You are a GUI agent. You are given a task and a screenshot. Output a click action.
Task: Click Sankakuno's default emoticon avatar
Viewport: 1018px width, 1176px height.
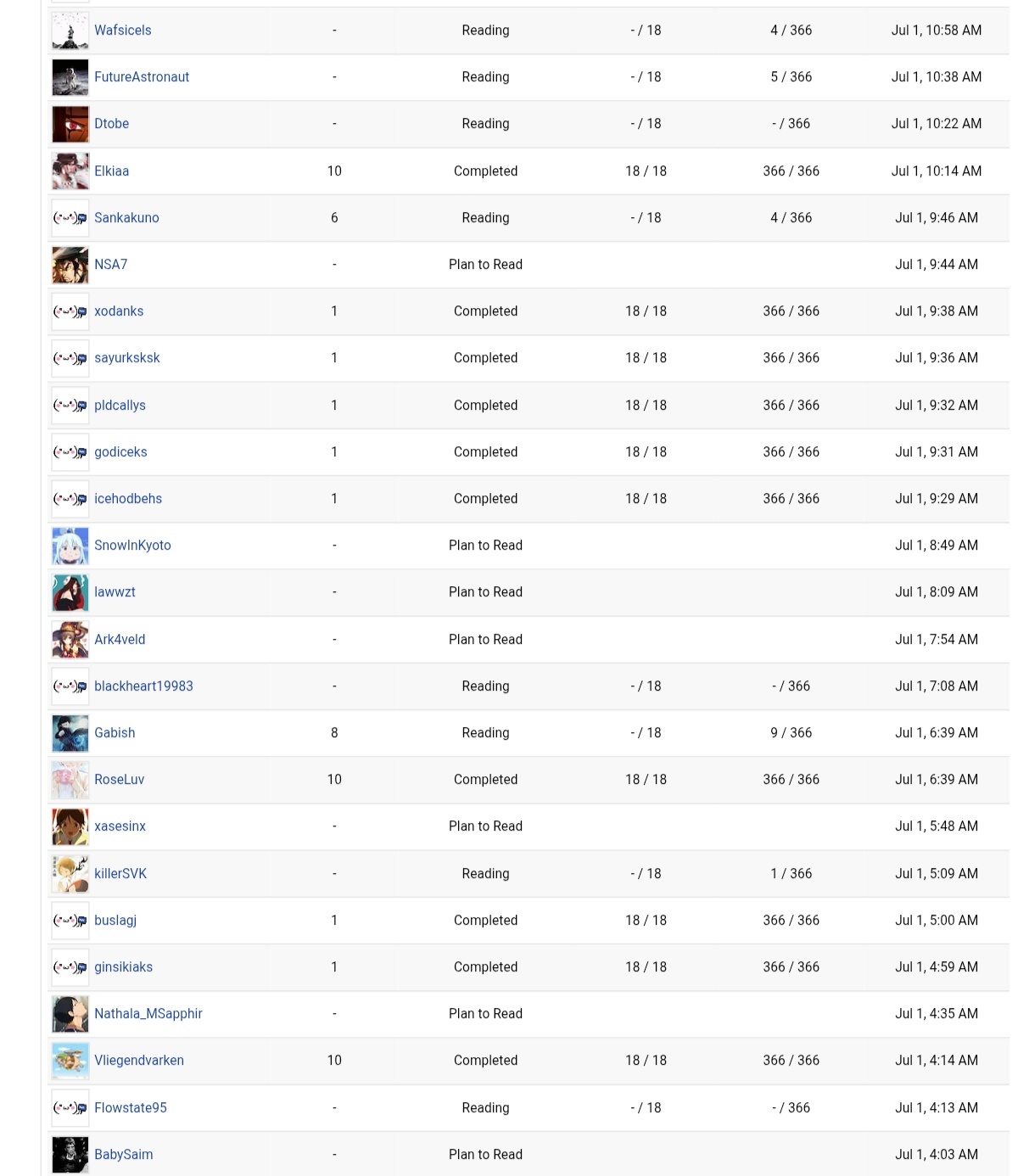(70, 218)
